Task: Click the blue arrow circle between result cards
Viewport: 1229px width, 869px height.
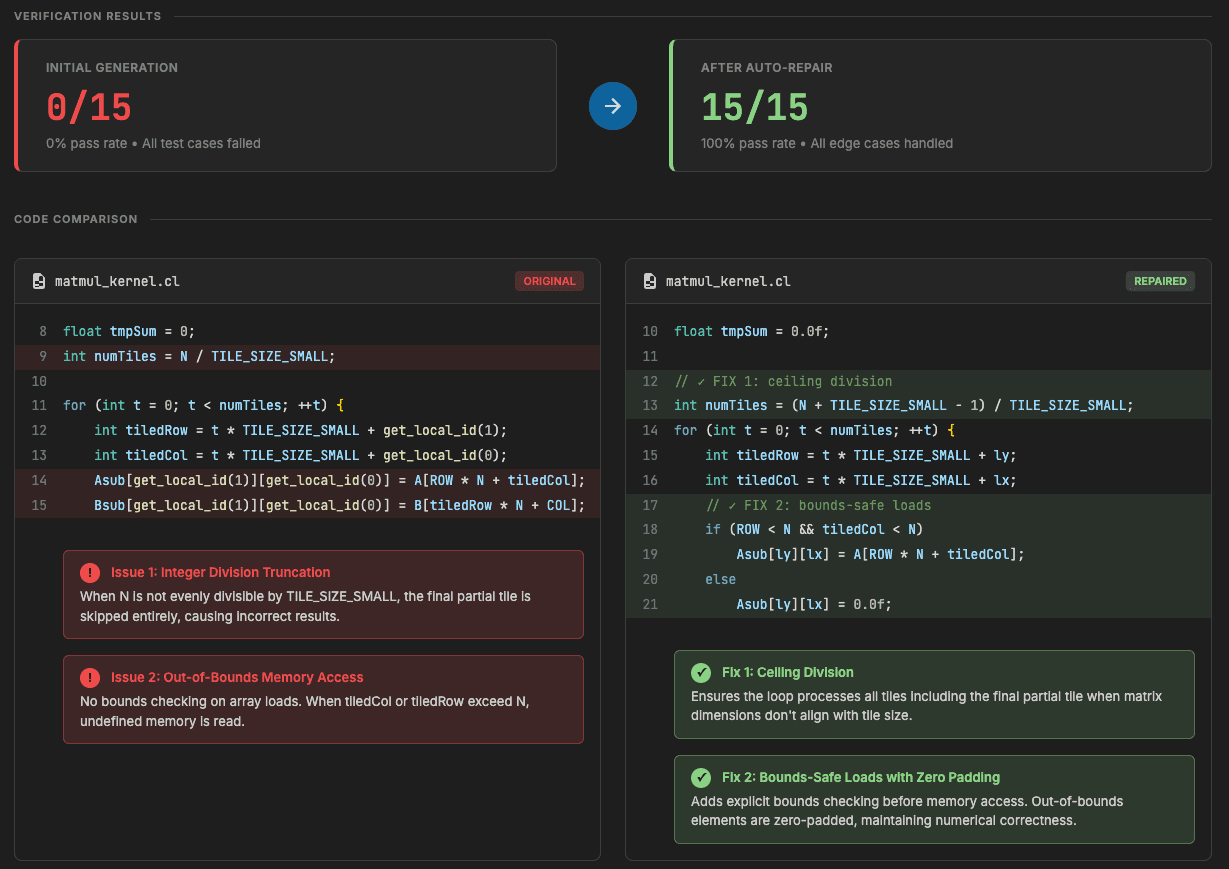Action: pos(613,106)
